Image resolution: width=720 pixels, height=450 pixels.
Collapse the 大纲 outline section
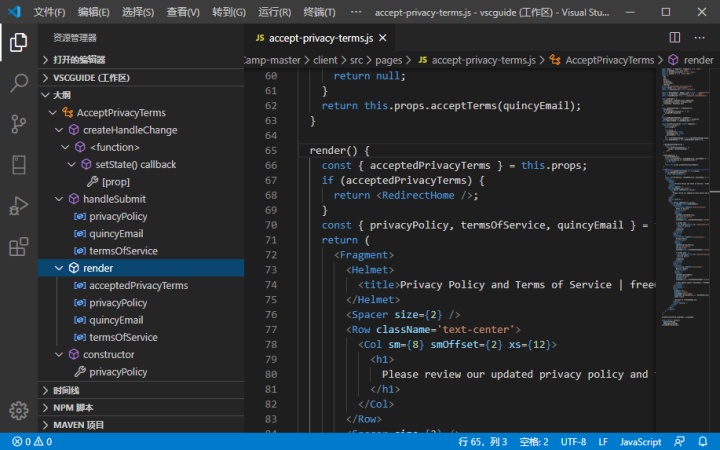click(x=141, y=95)
